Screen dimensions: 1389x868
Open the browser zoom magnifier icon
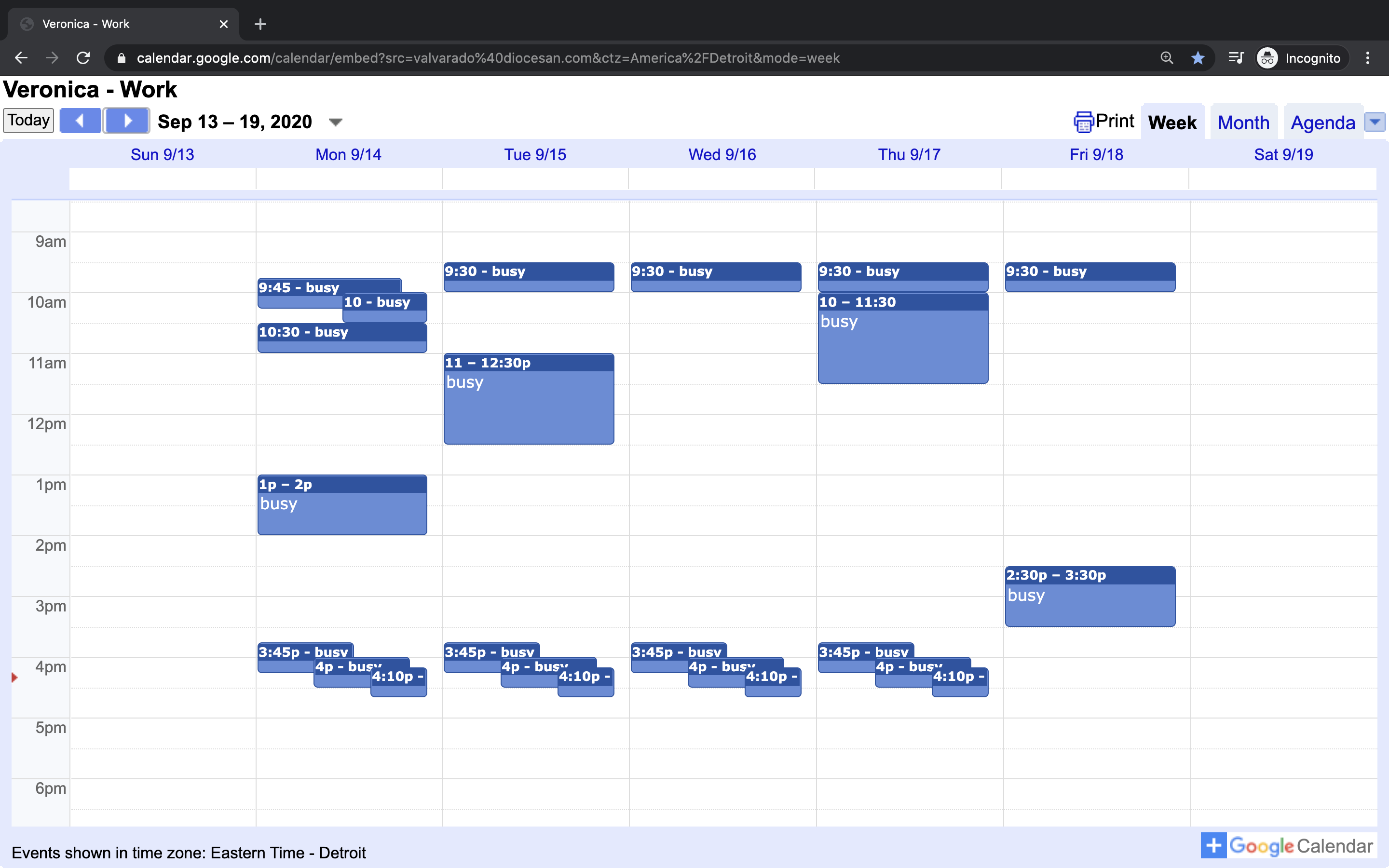[x=1166, y=58]
